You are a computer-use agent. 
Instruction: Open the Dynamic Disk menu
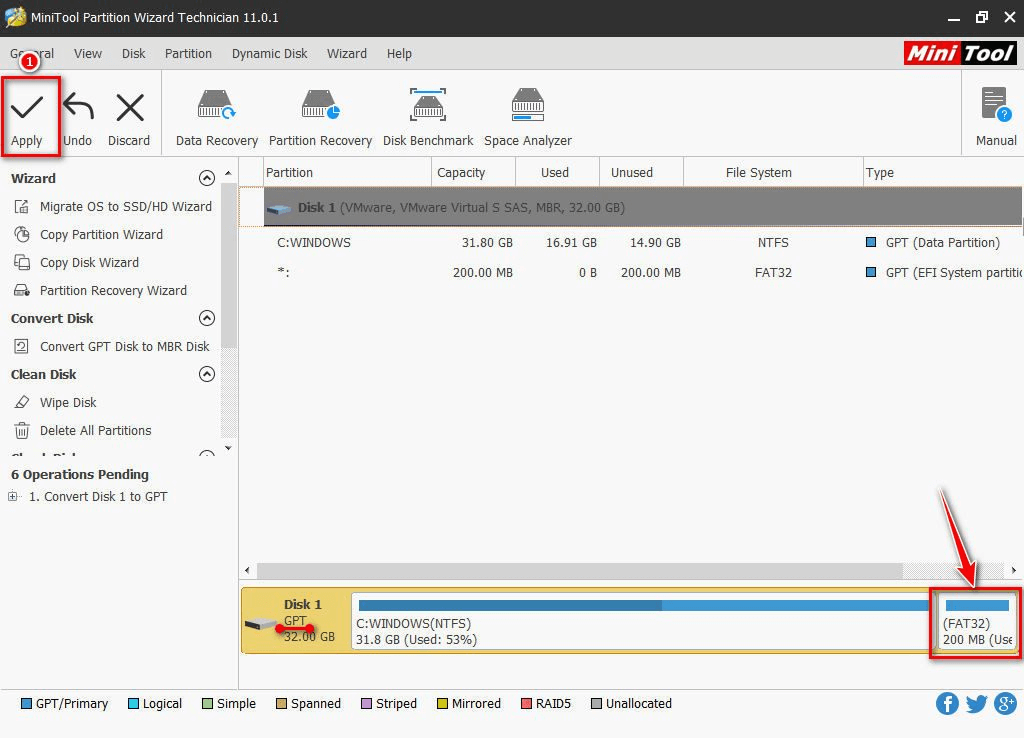click(269, 54)
